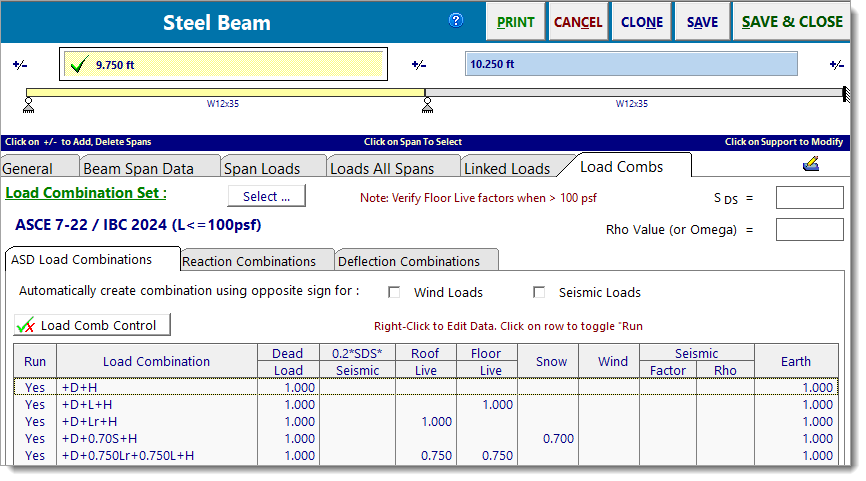Viewport: 866px width, 481px height.
Task: Click the +D+H load combination name
Action: (80, 388)
